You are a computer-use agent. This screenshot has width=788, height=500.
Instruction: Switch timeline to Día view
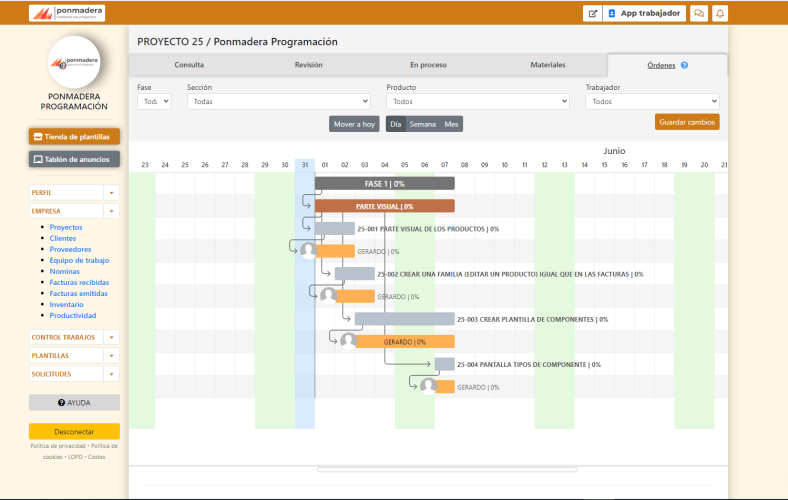click(395, 124)
